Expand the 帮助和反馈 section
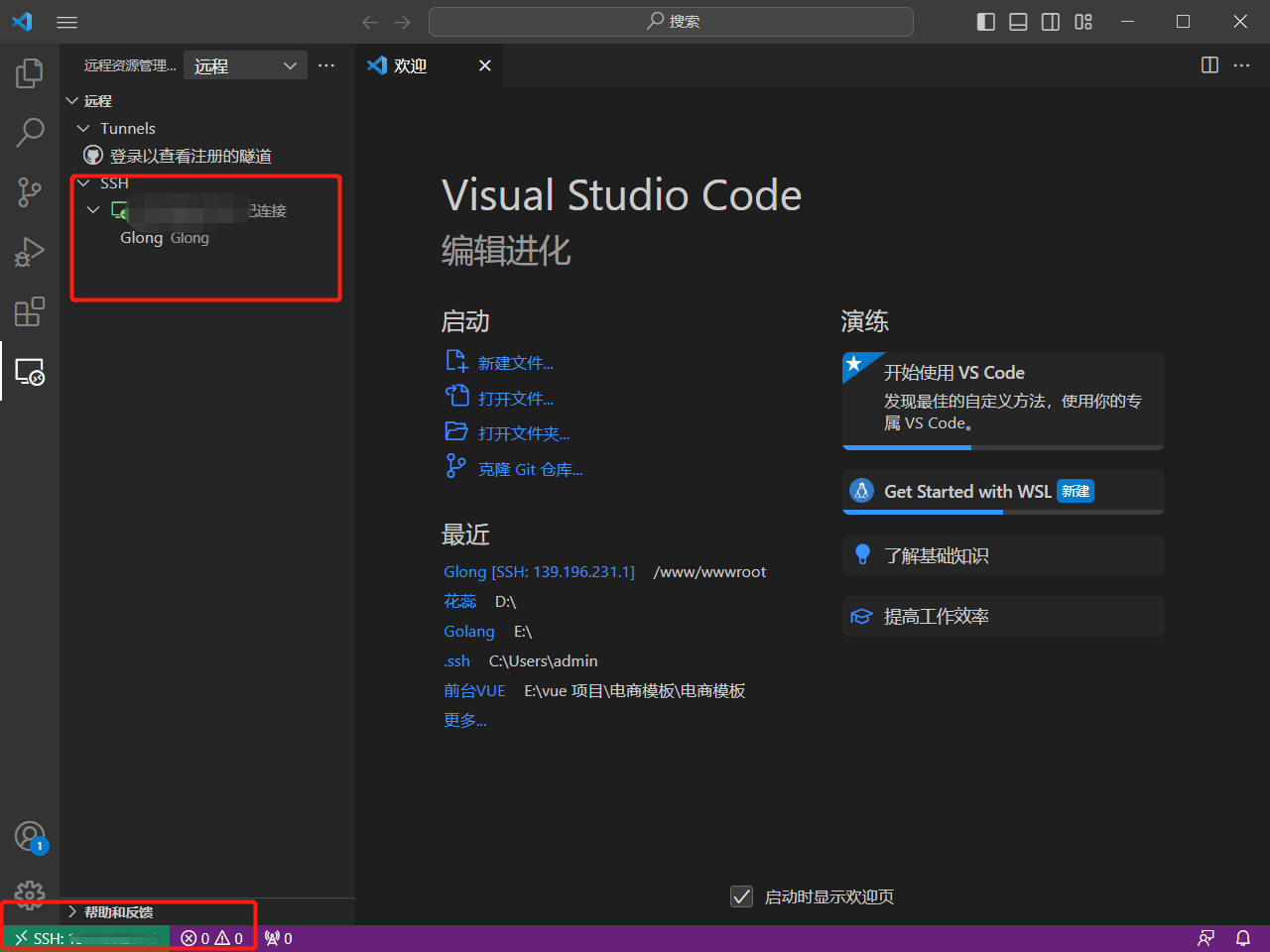Screen dimensions: 1270x952 (x=207, y=912)
